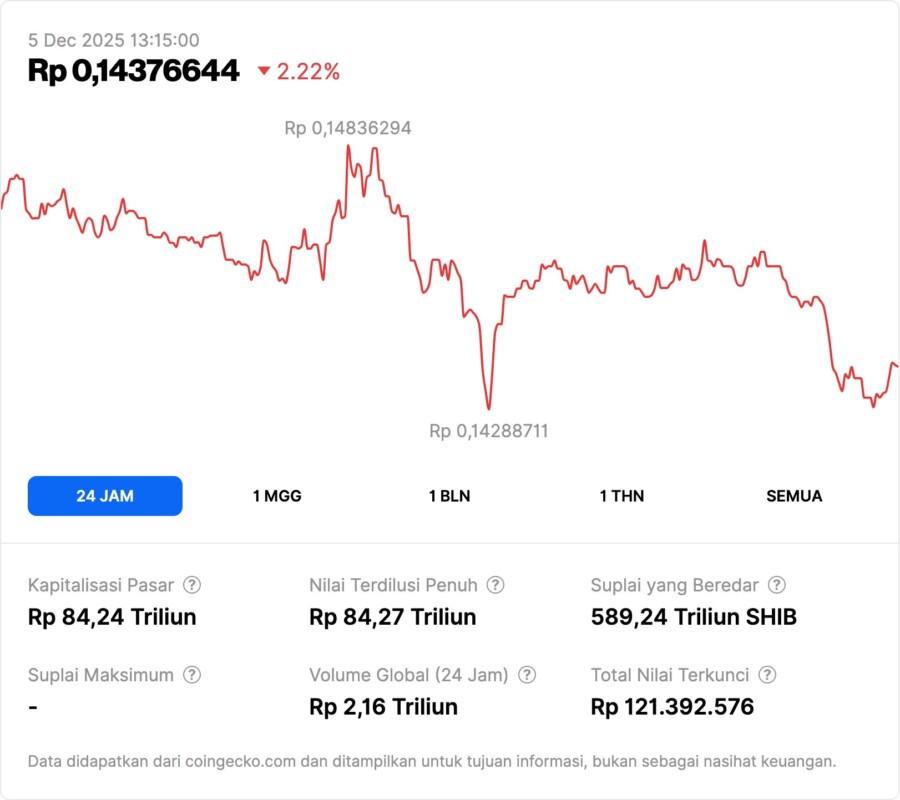Image resolution: width=900 pixels, height=800 pixels.
Task: Click the Rp 84,24 Triliun market cap value
Action: pos(112,616)
